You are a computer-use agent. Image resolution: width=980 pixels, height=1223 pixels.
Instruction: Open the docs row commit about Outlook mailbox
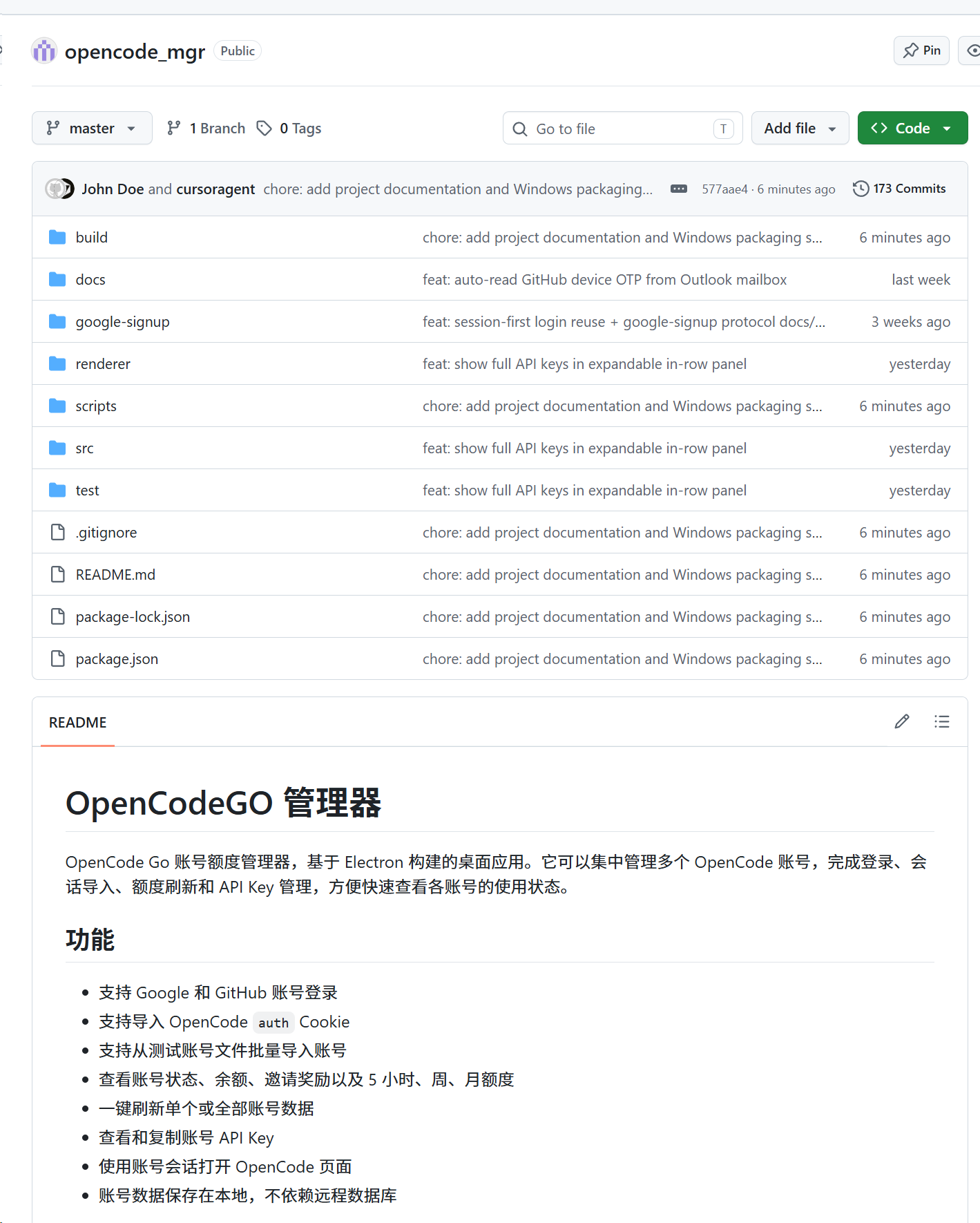[605, 280]
